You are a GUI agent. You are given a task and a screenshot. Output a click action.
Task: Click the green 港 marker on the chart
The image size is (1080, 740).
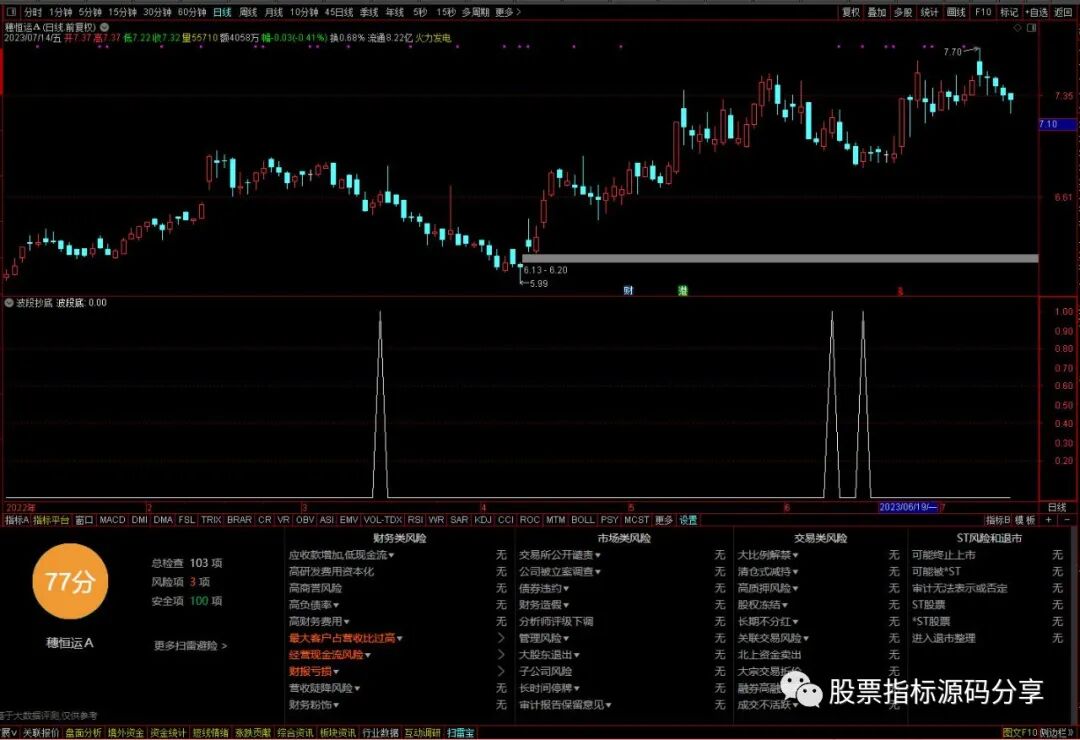pos(683,291)
